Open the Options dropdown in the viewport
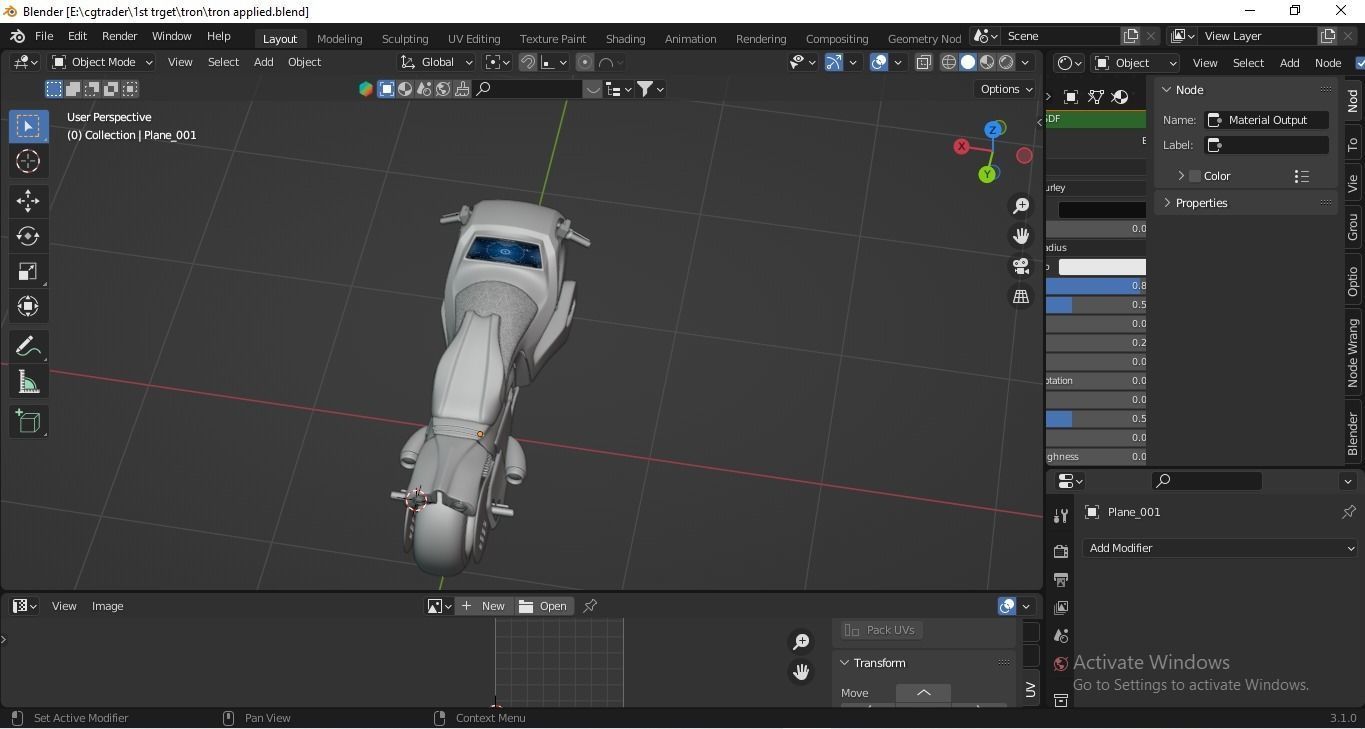The width and height of the screenshot is (1365, 729). click(x=1006, y=89)
